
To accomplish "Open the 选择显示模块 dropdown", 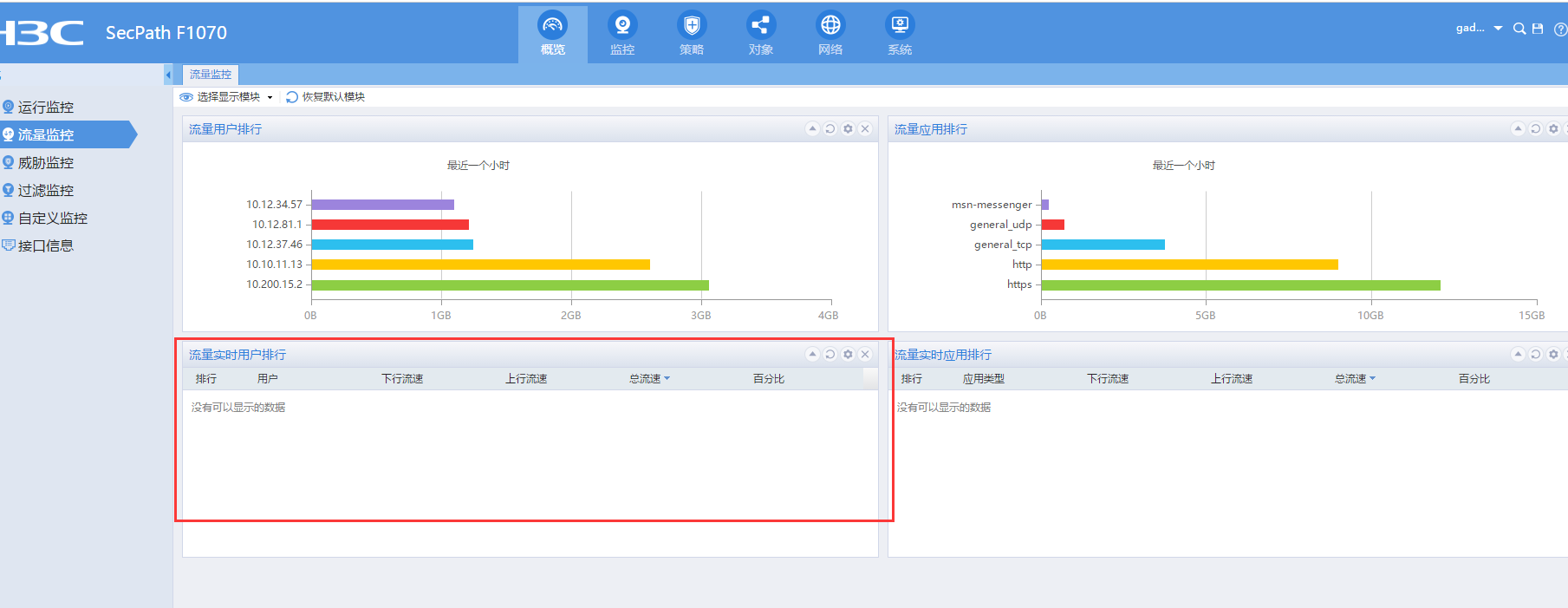I will 227,97.
